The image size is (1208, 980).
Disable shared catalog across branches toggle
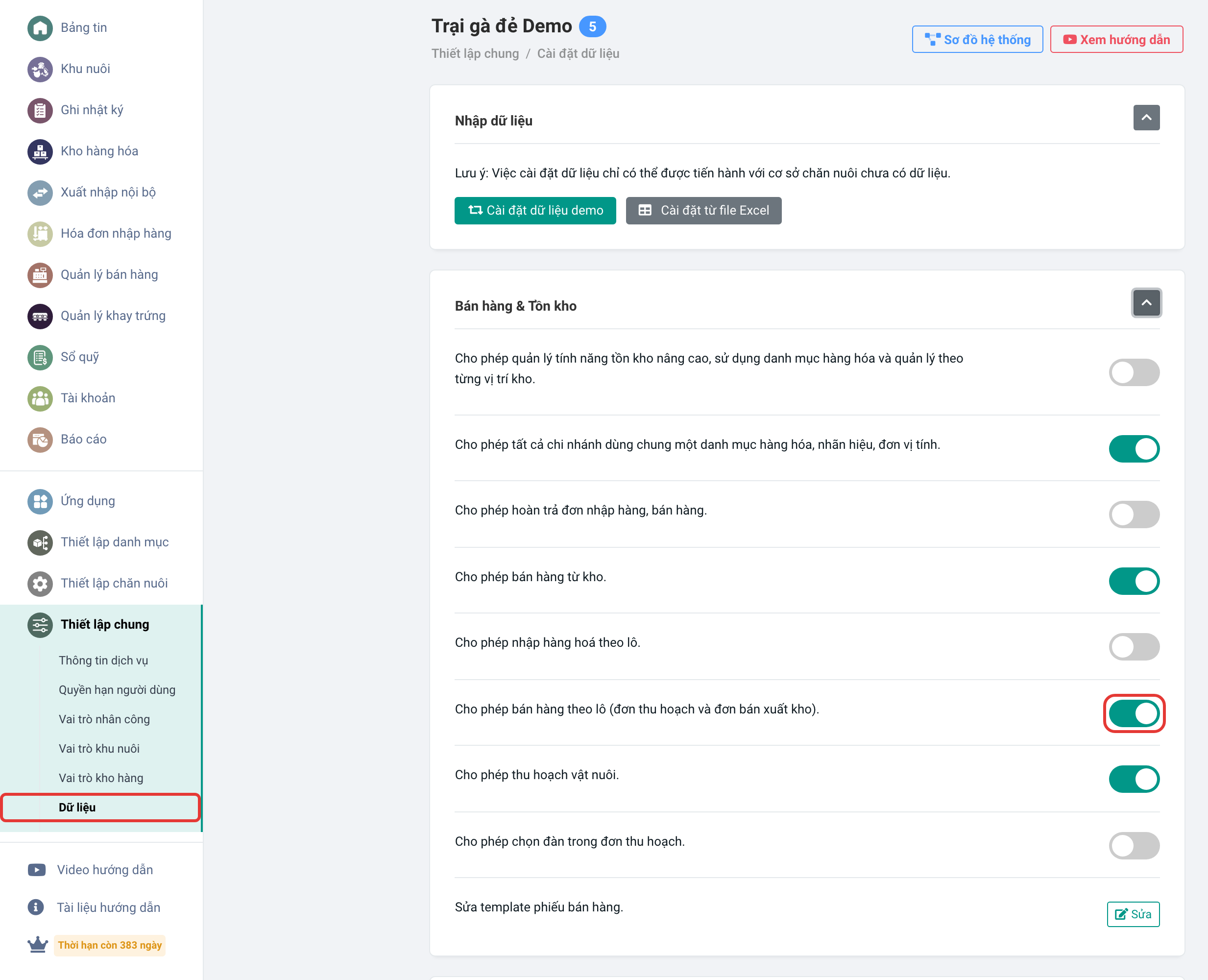coord(1134,449)
